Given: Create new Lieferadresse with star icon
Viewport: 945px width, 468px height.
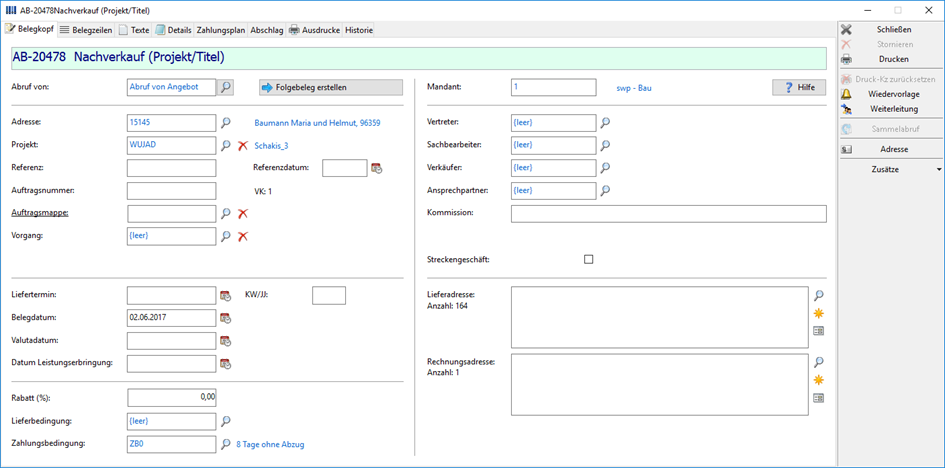Looking at the screenshot, I should pos(818,313).
